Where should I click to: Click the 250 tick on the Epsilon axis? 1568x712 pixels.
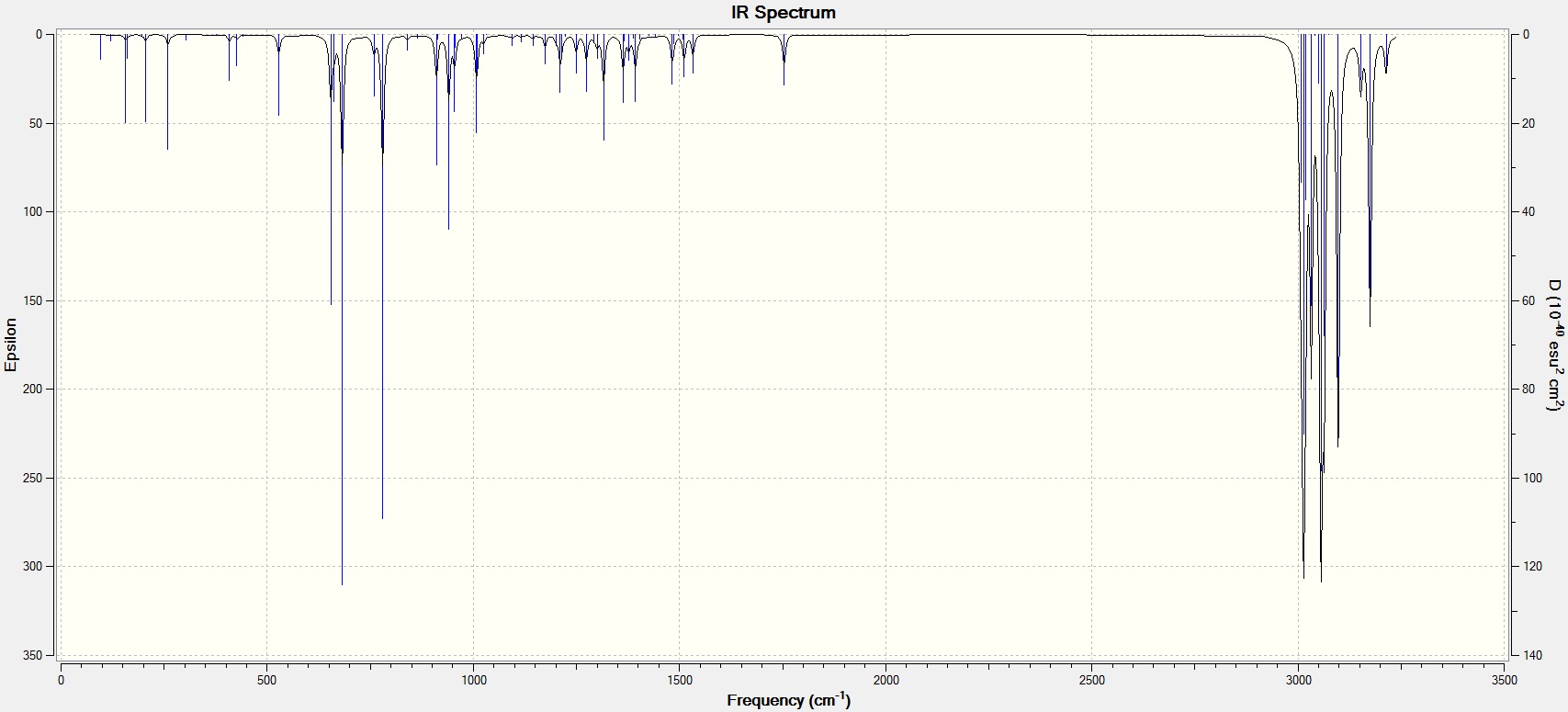pos(32,478)
